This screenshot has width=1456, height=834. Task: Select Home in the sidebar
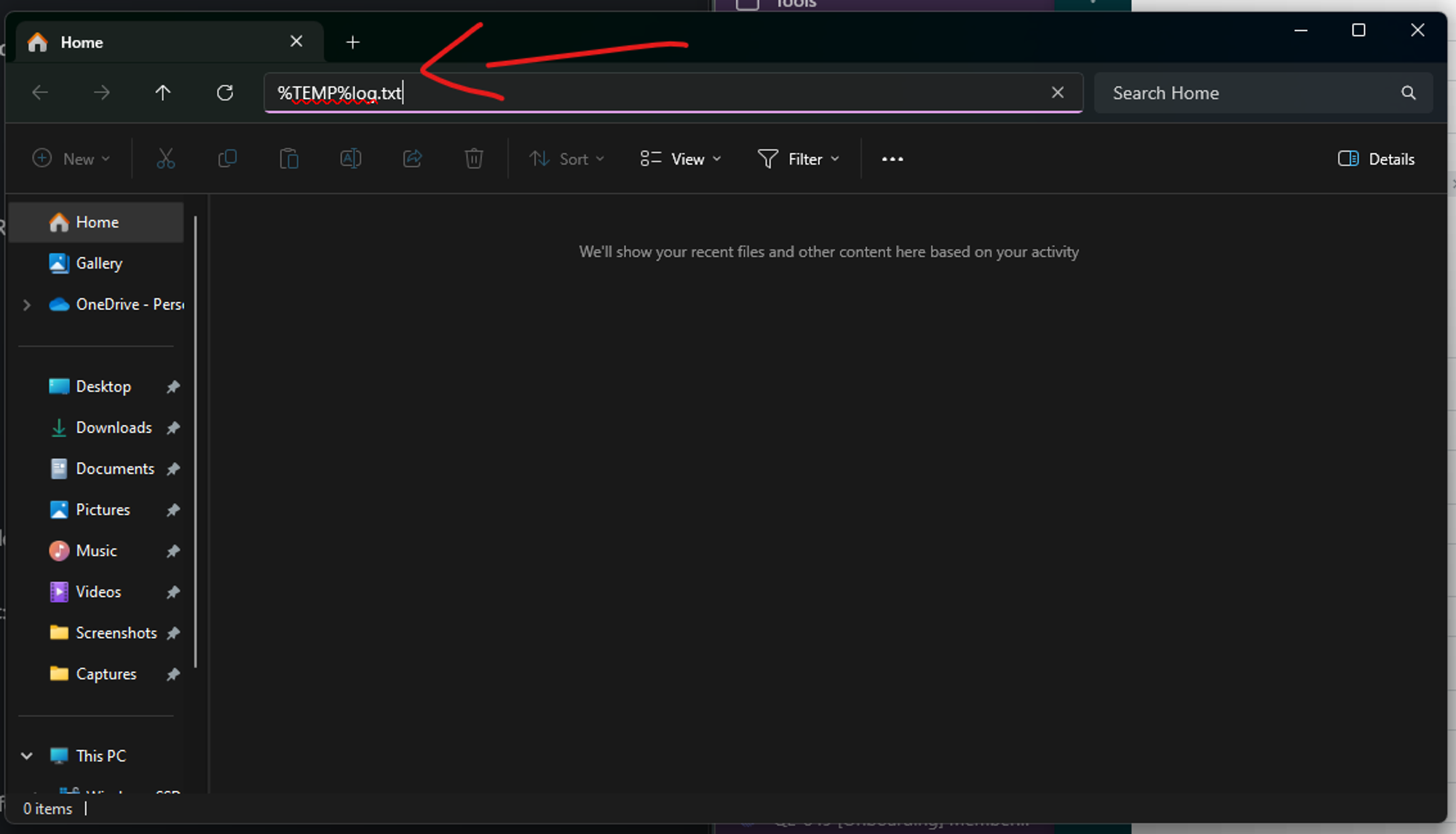97,222
